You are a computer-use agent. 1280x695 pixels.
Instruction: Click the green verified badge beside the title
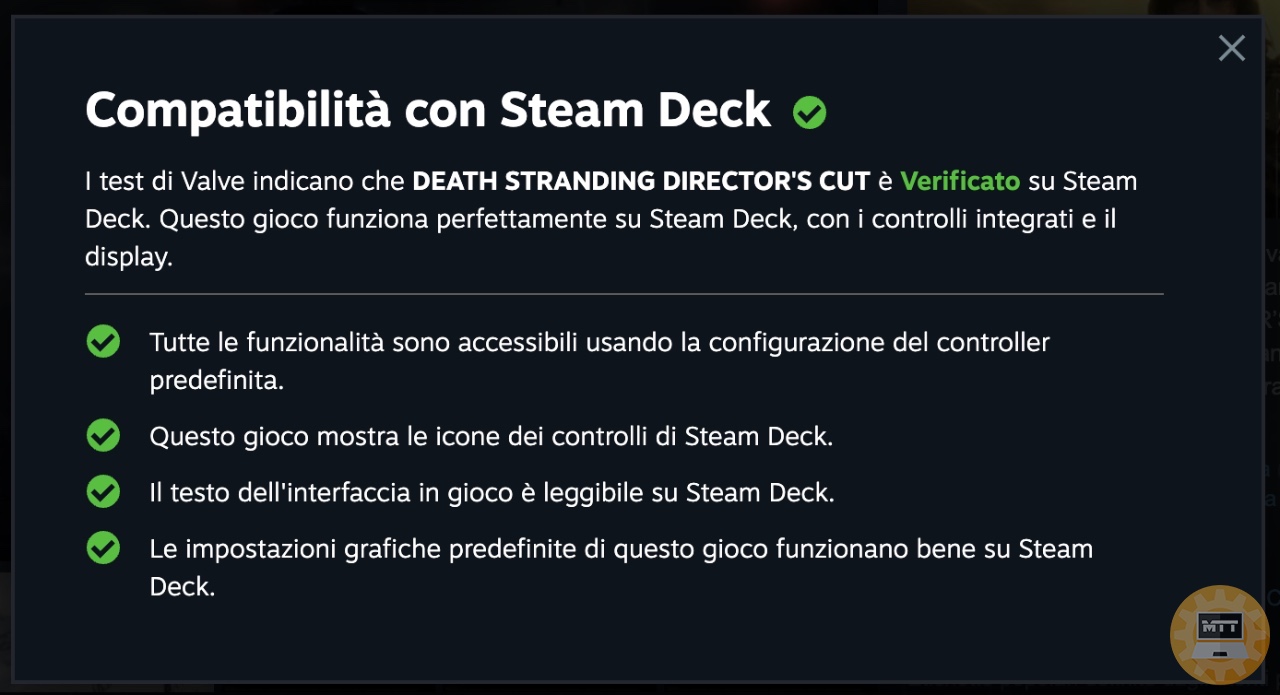pos(809,113)
